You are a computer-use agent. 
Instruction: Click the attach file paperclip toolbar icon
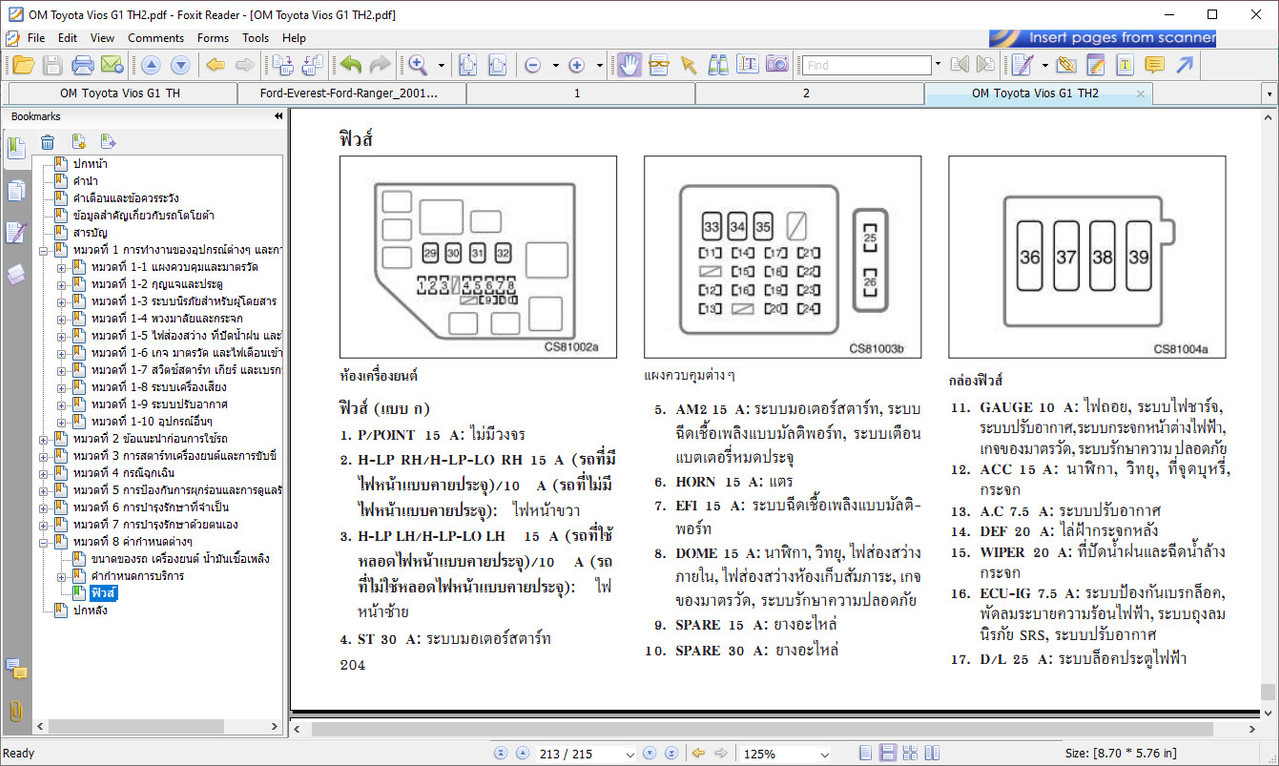(1066, 65)
